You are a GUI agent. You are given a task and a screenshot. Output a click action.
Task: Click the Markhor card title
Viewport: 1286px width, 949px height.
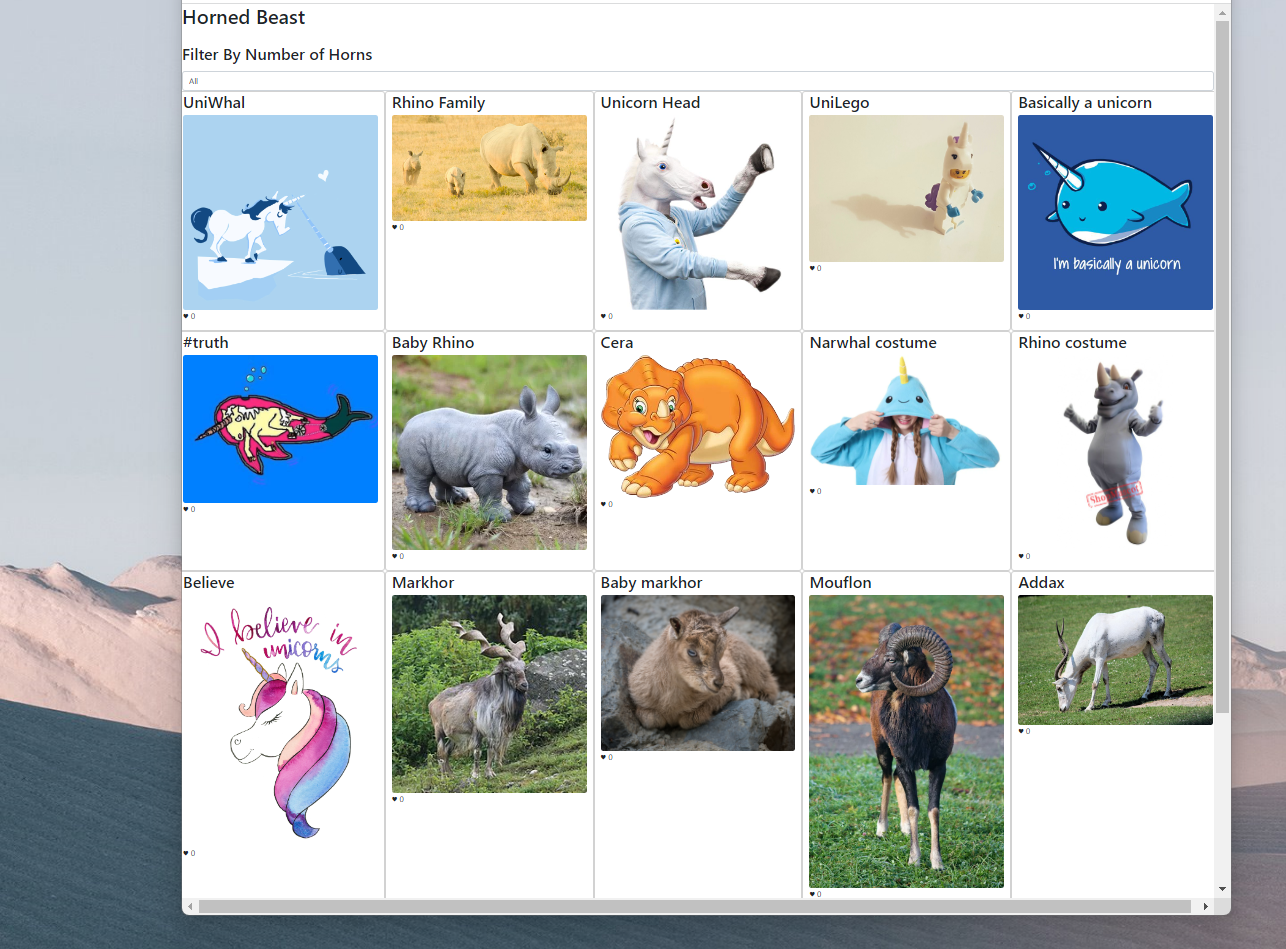coord(423,583)
